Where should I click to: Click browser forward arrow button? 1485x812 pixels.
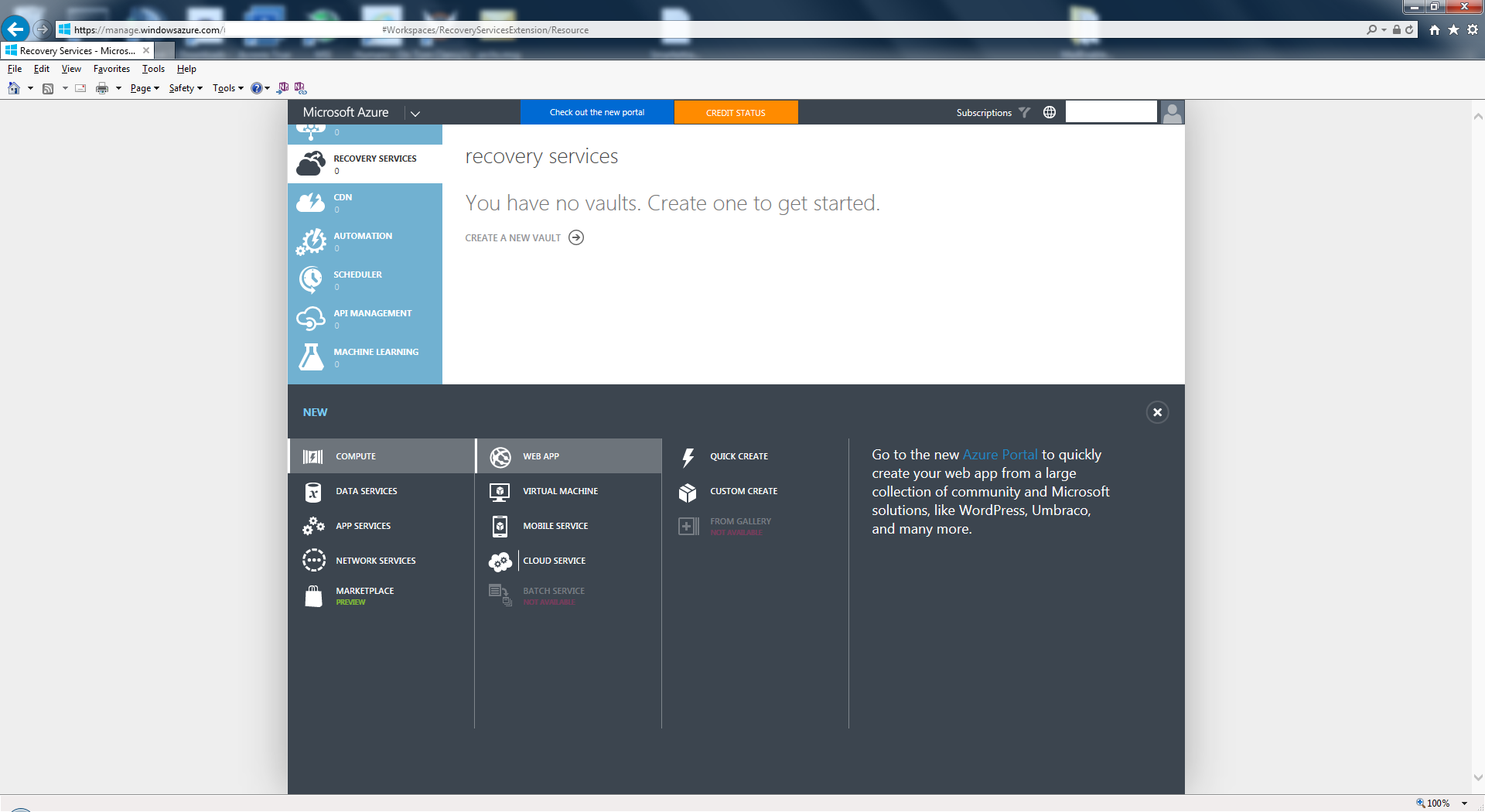tap(43, 29)
